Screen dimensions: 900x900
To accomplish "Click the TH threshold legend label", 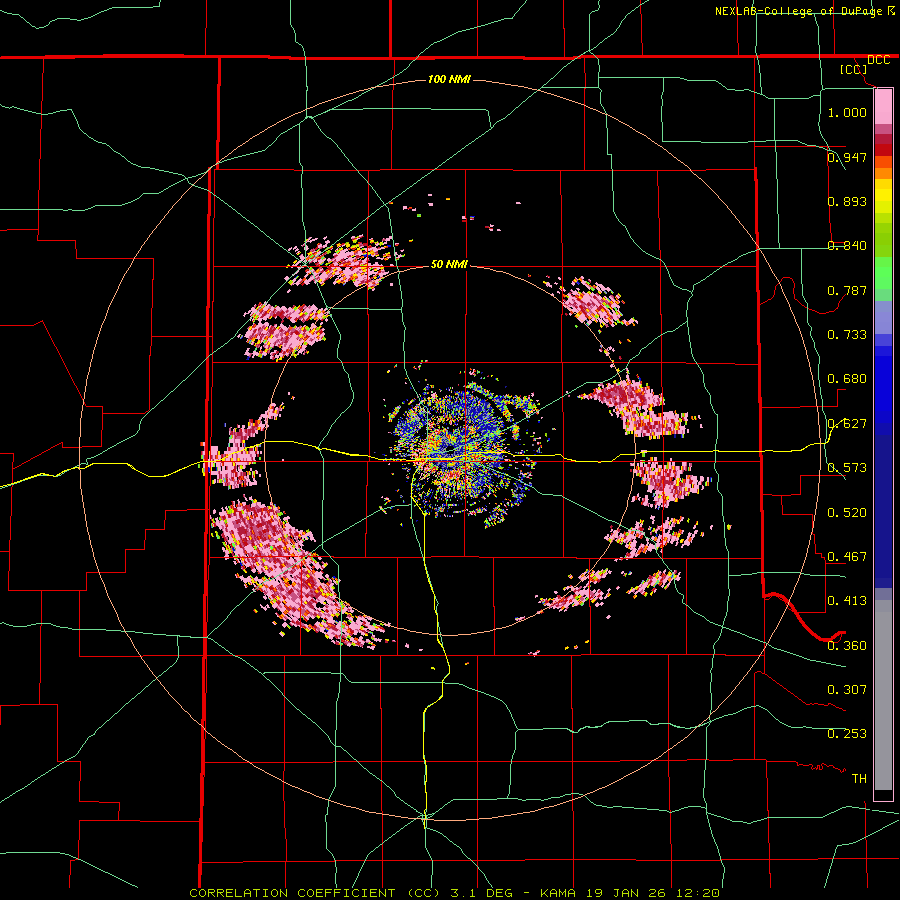I will (x=859, y=778).
